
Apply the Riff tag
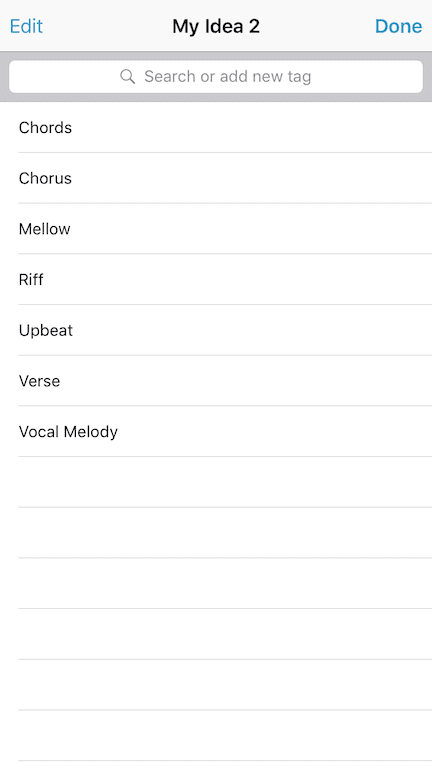216,280
